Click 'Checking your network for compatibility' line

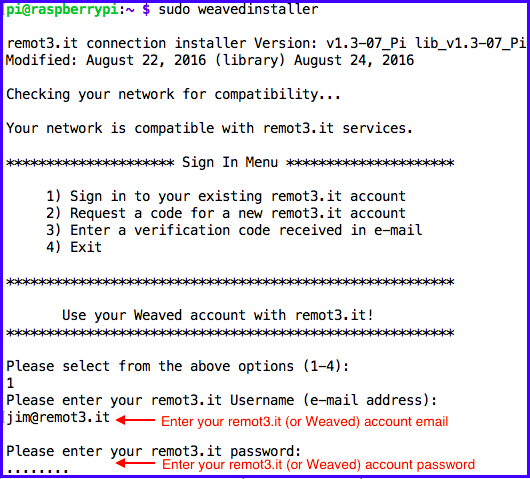click(173, 94)
